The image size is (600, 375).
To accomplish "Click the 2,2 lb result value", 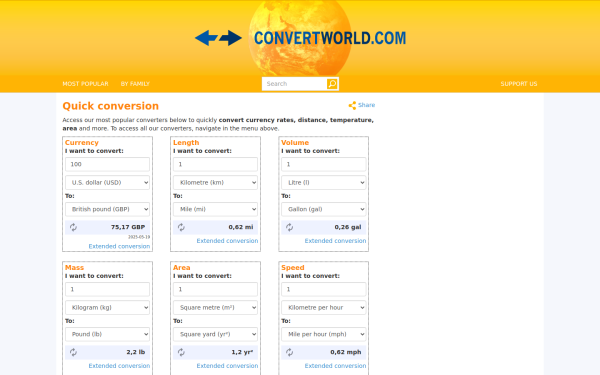I will tap(135, 352).
